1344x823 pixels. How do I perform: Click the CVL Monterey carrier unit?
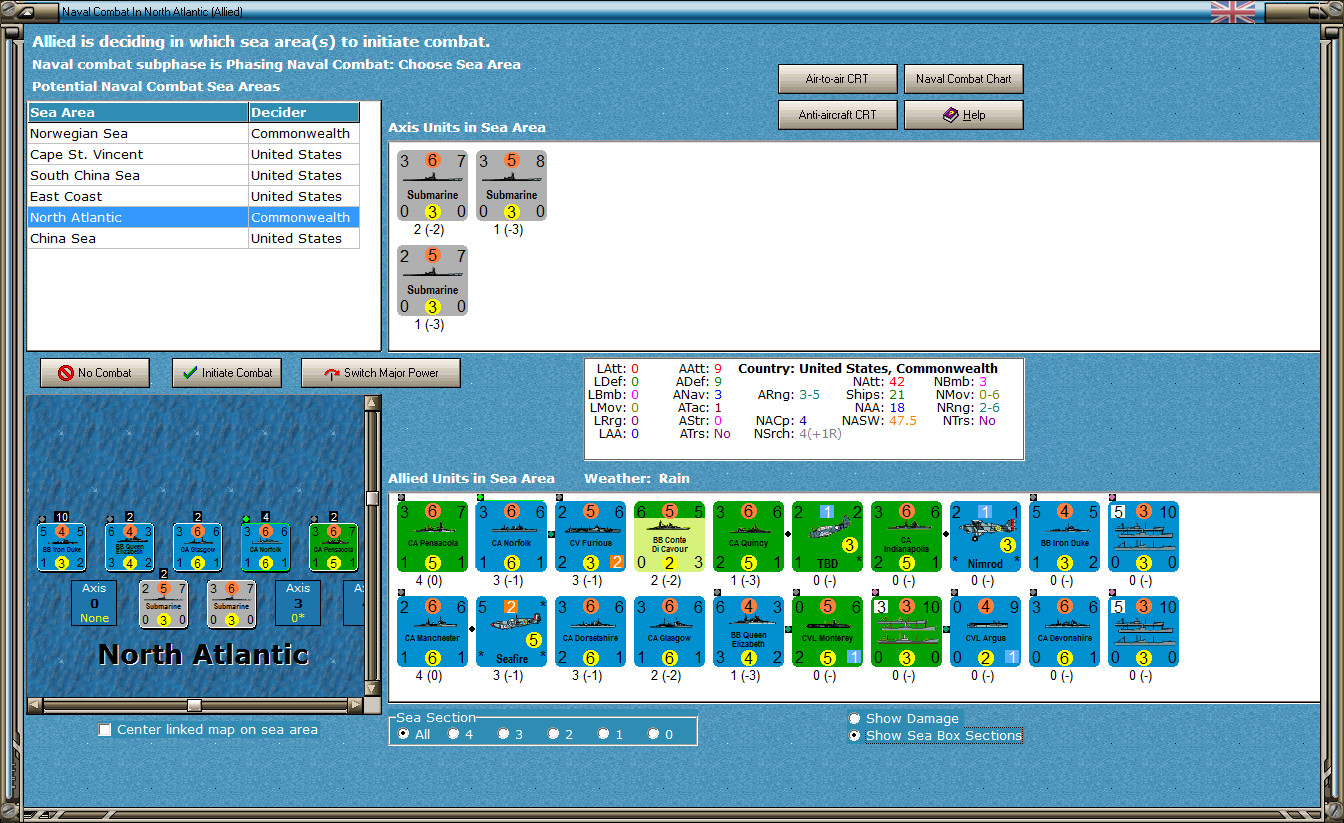(827, 632)
